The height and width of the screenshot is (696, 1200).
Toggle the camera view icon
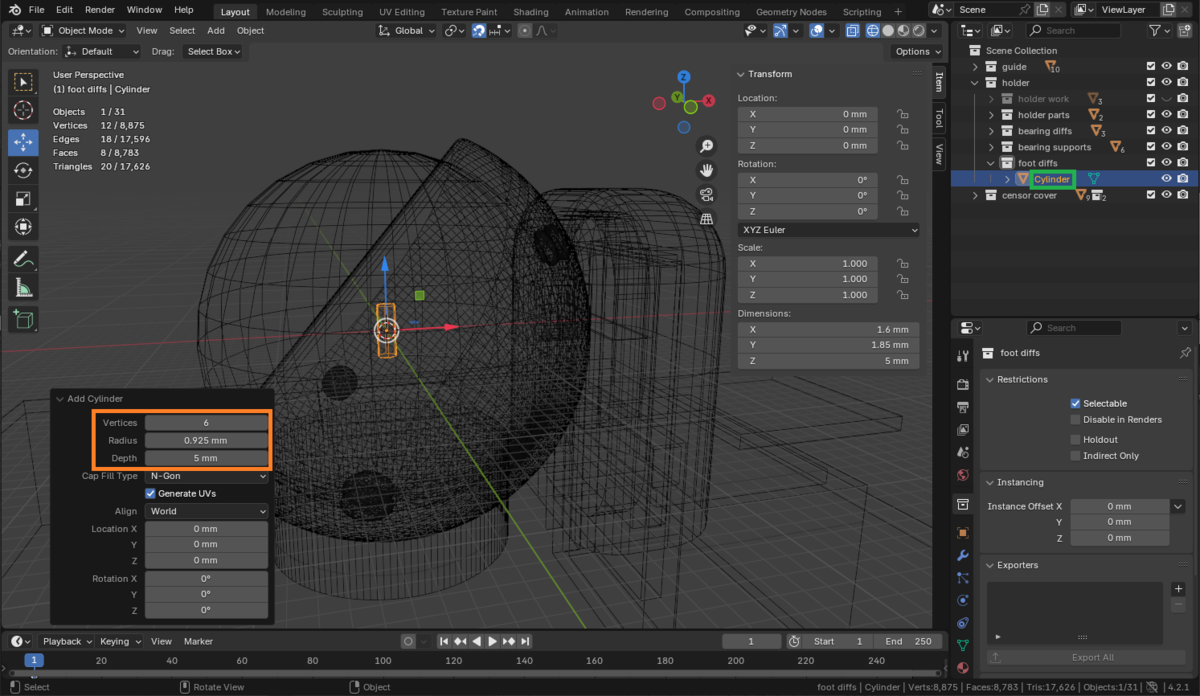[707, 194]
